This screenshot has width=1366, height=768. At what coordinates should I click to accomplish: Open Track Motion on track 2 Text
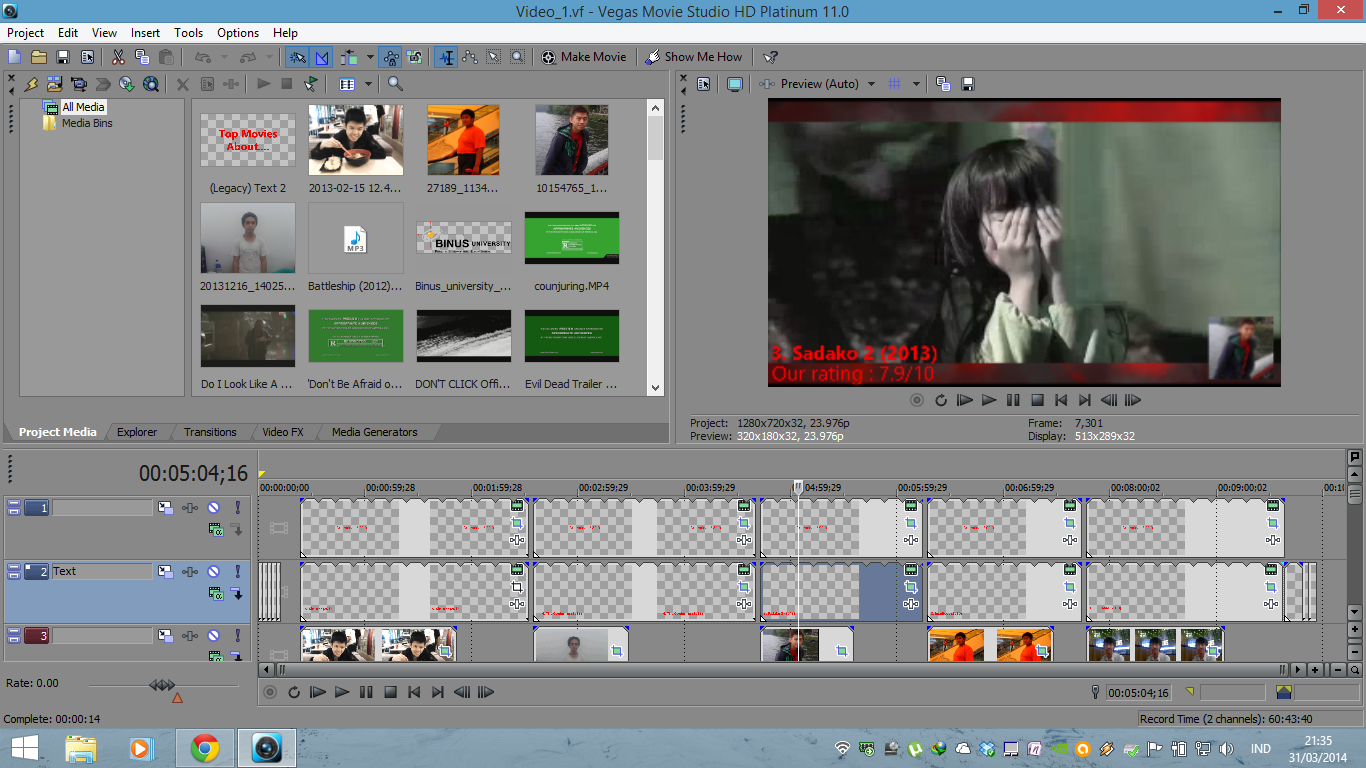165,571
